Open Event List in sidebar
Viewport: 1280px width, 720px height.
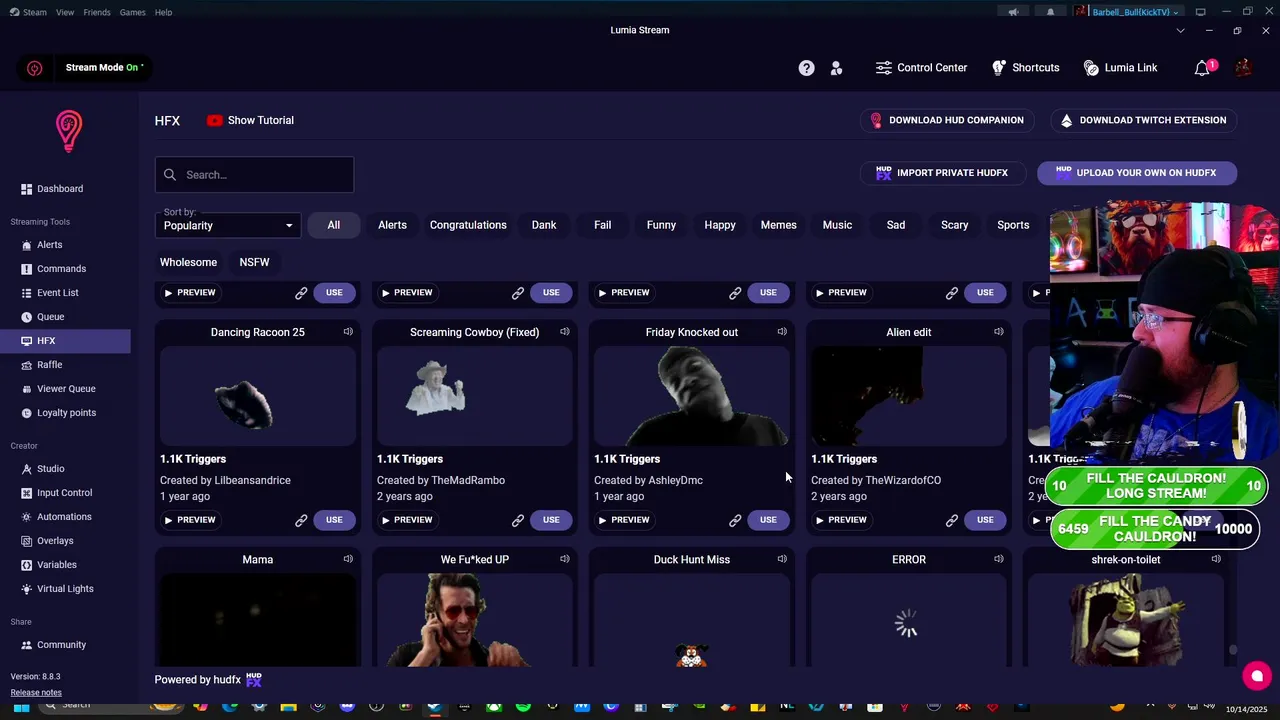click(x=57, y=293)
